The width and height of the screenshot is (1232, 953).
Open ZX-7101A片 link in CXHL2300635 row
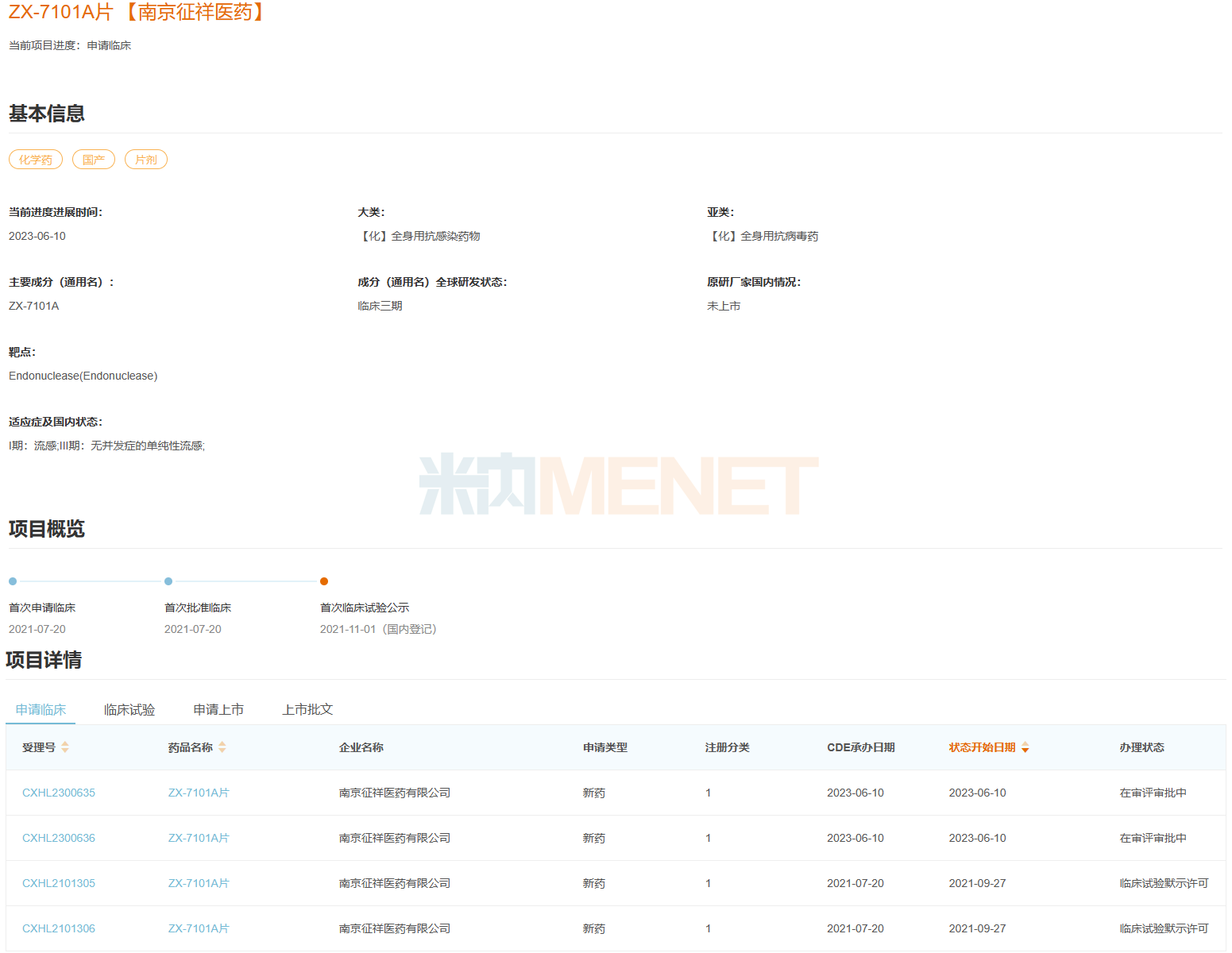[199, 793]
